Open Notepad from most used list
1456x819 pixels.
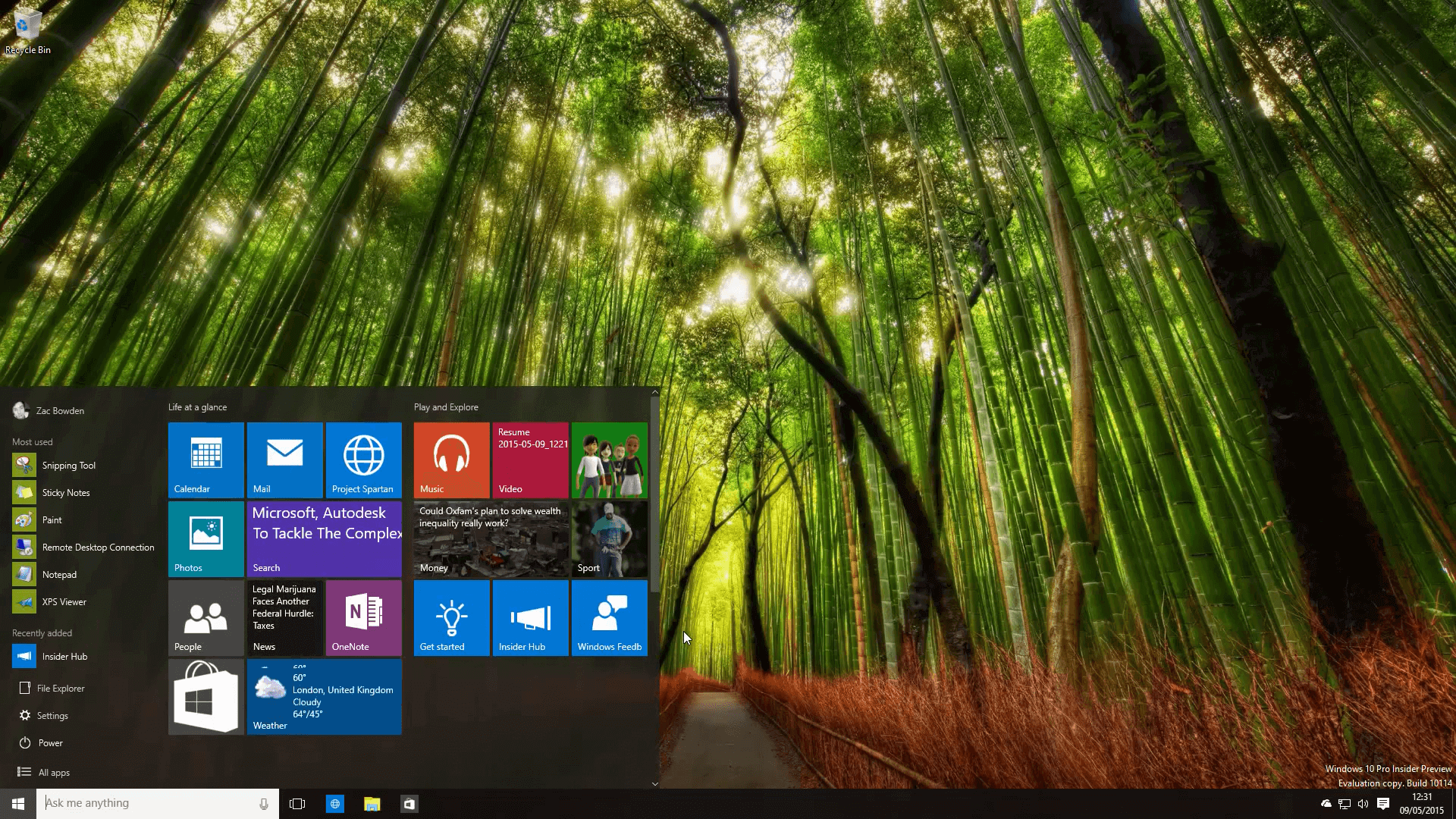click(59, 574)
